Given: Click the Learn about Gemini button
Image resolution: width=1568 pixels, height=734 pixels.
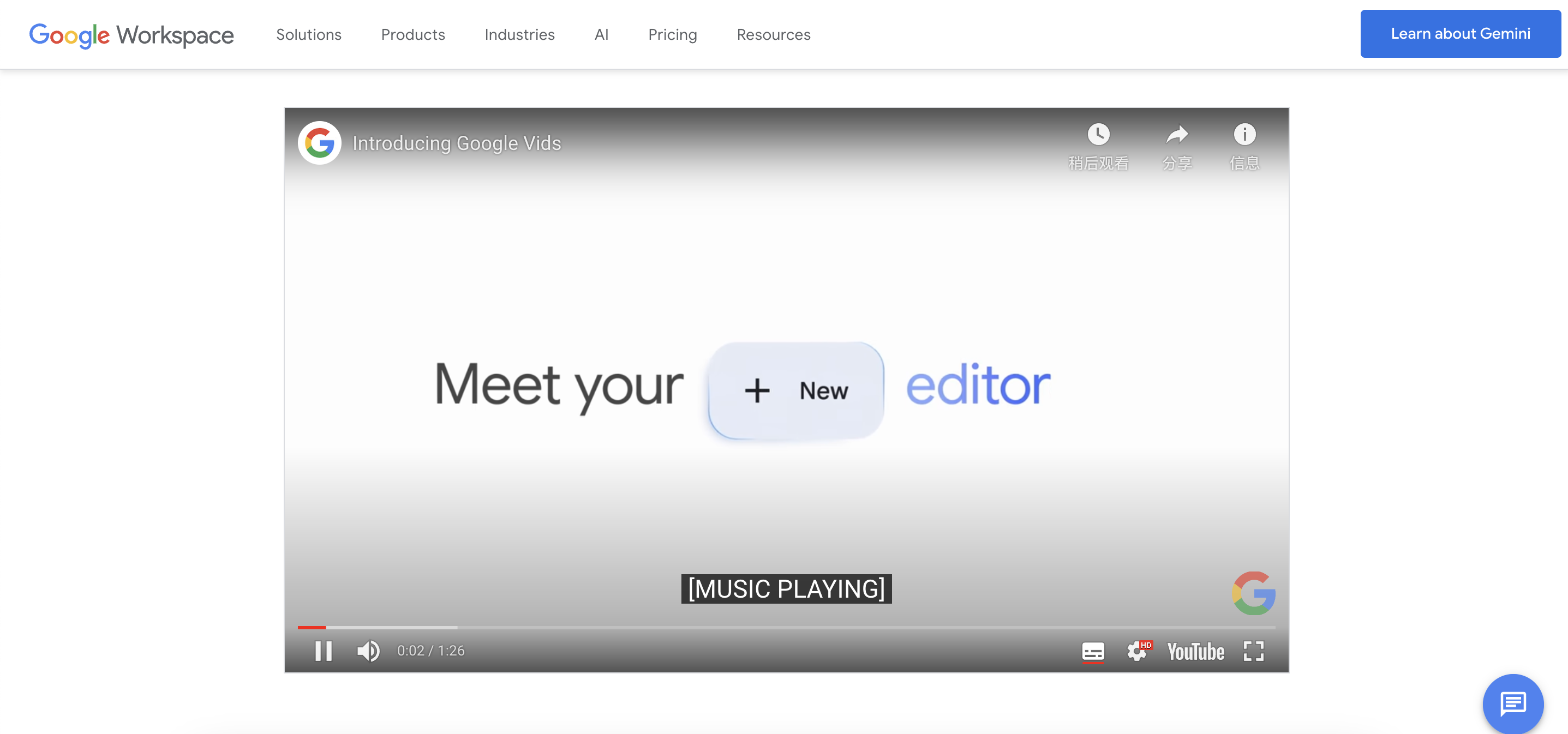Looking at the screenshot, I should 1461,33.
